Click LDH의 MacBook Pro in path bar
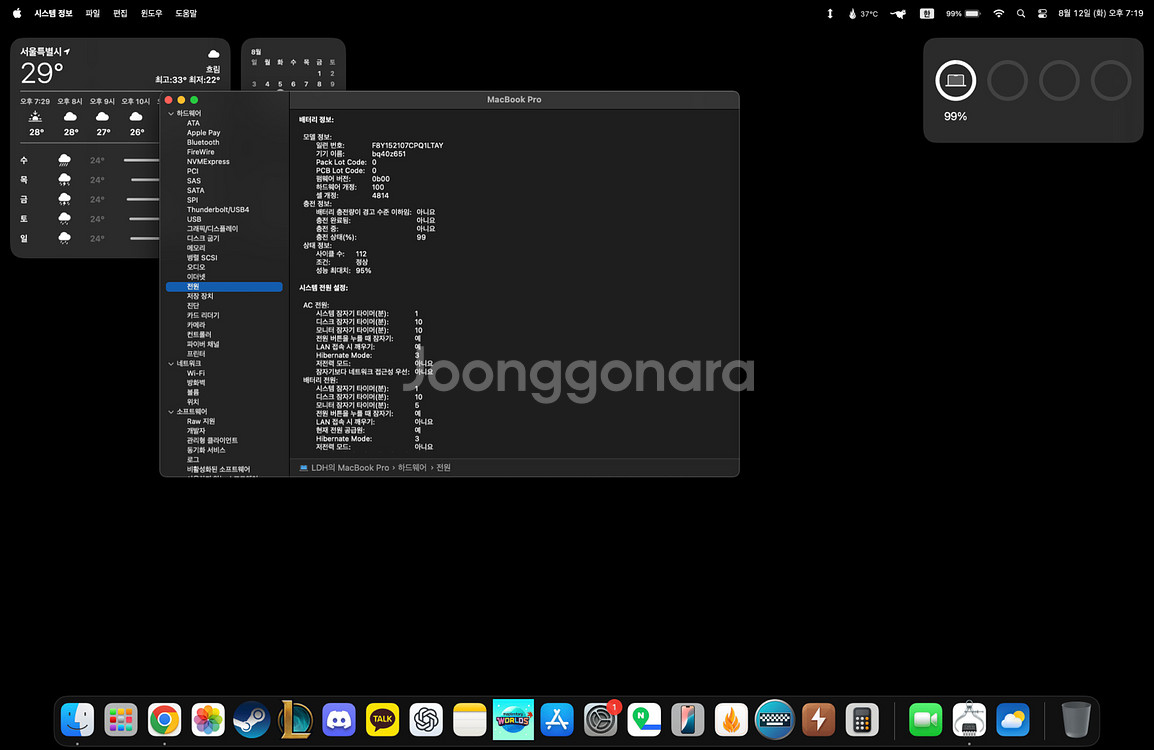The image size is (1154, 750). click(x=350, y=467)
